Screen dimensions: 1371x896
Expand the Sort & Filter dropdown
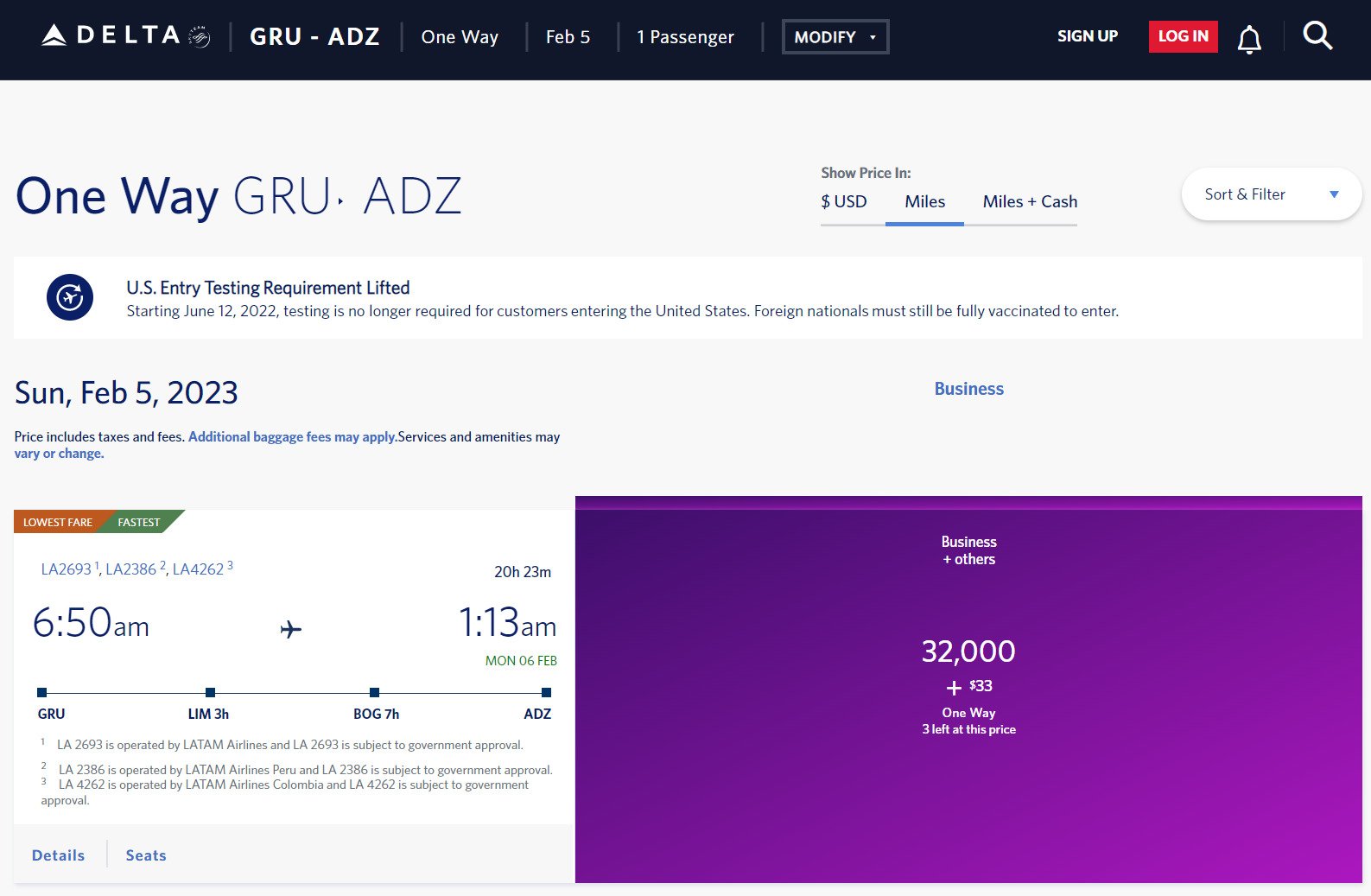[1271, 194]
